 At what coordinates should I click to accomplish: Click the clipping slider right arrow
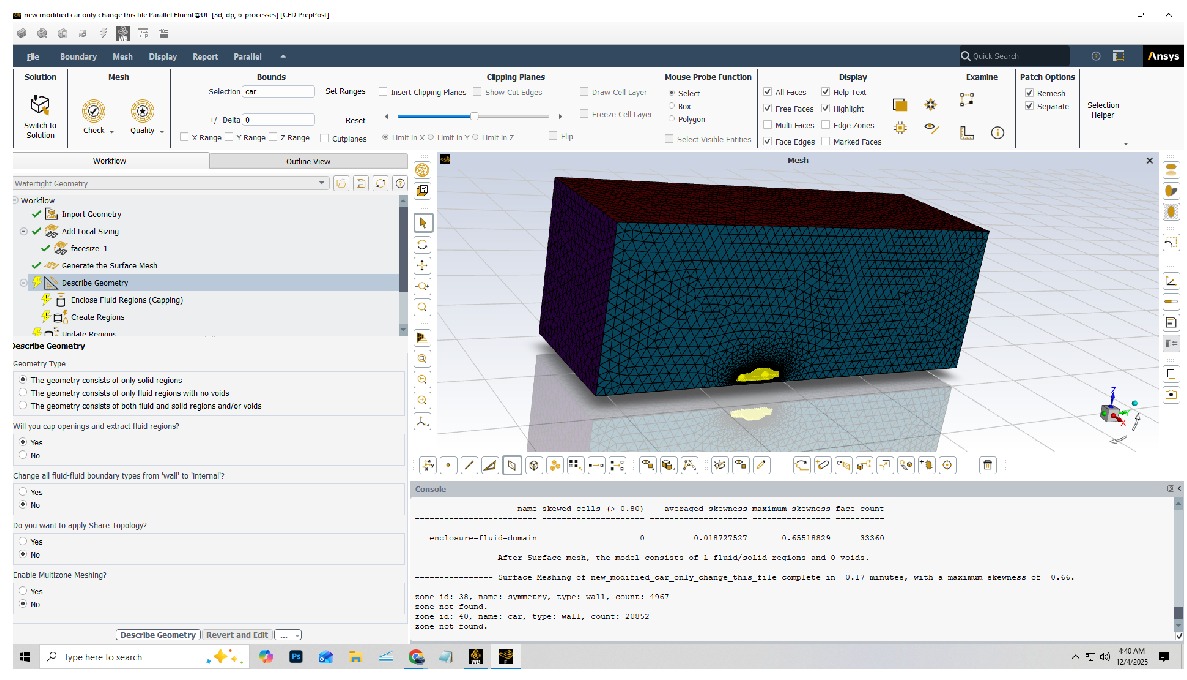click(x=560, y=116)
